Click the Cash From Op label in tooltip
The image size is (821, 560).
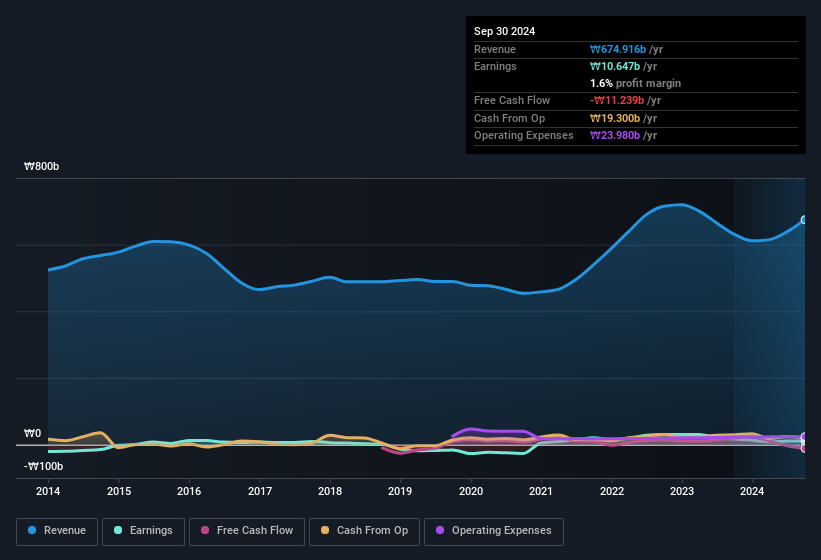pyautogui.click(x=509, y=118)
